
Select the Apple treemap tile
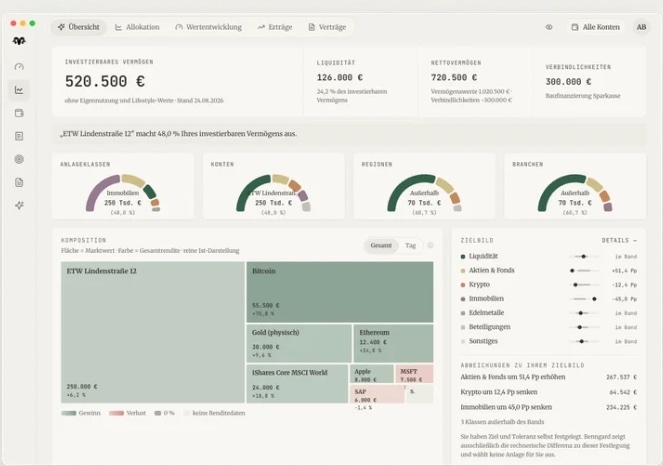pos(372,374)
